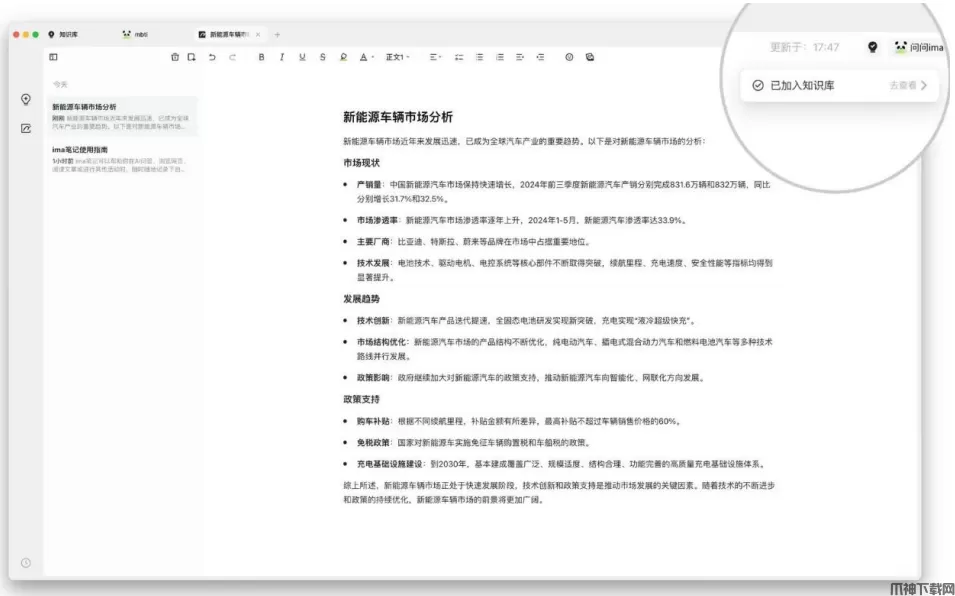
Task: Open the 新能源车辆市场分析 note in the list
Action: point(121,116)
